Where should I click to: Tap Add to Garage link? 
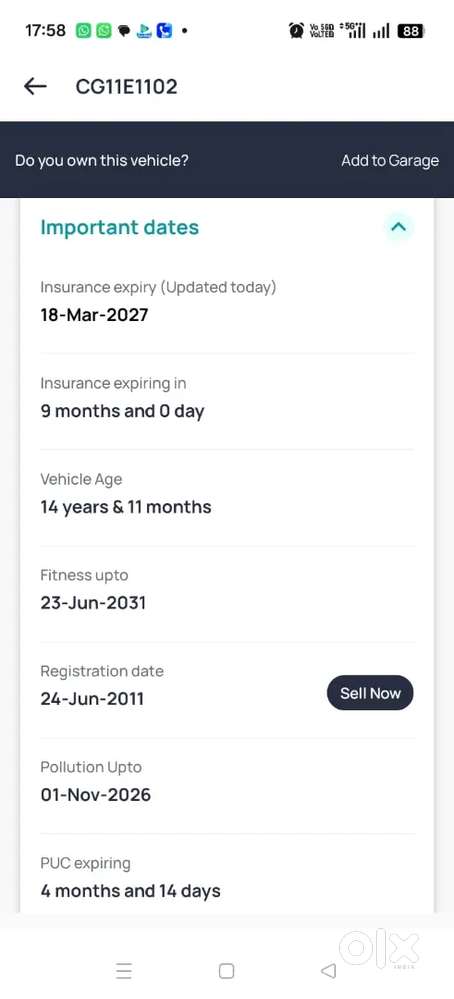(390, 161)
